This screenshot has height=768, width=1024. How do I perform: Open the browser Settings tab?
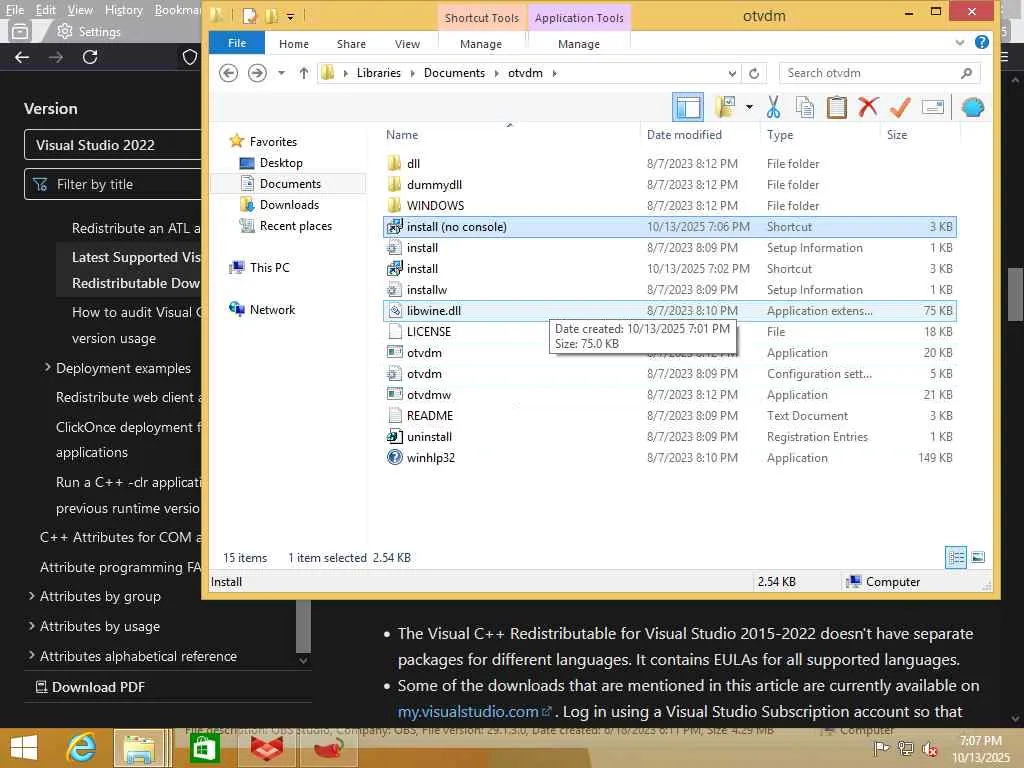pyautogui.click(x=89, y=31)
